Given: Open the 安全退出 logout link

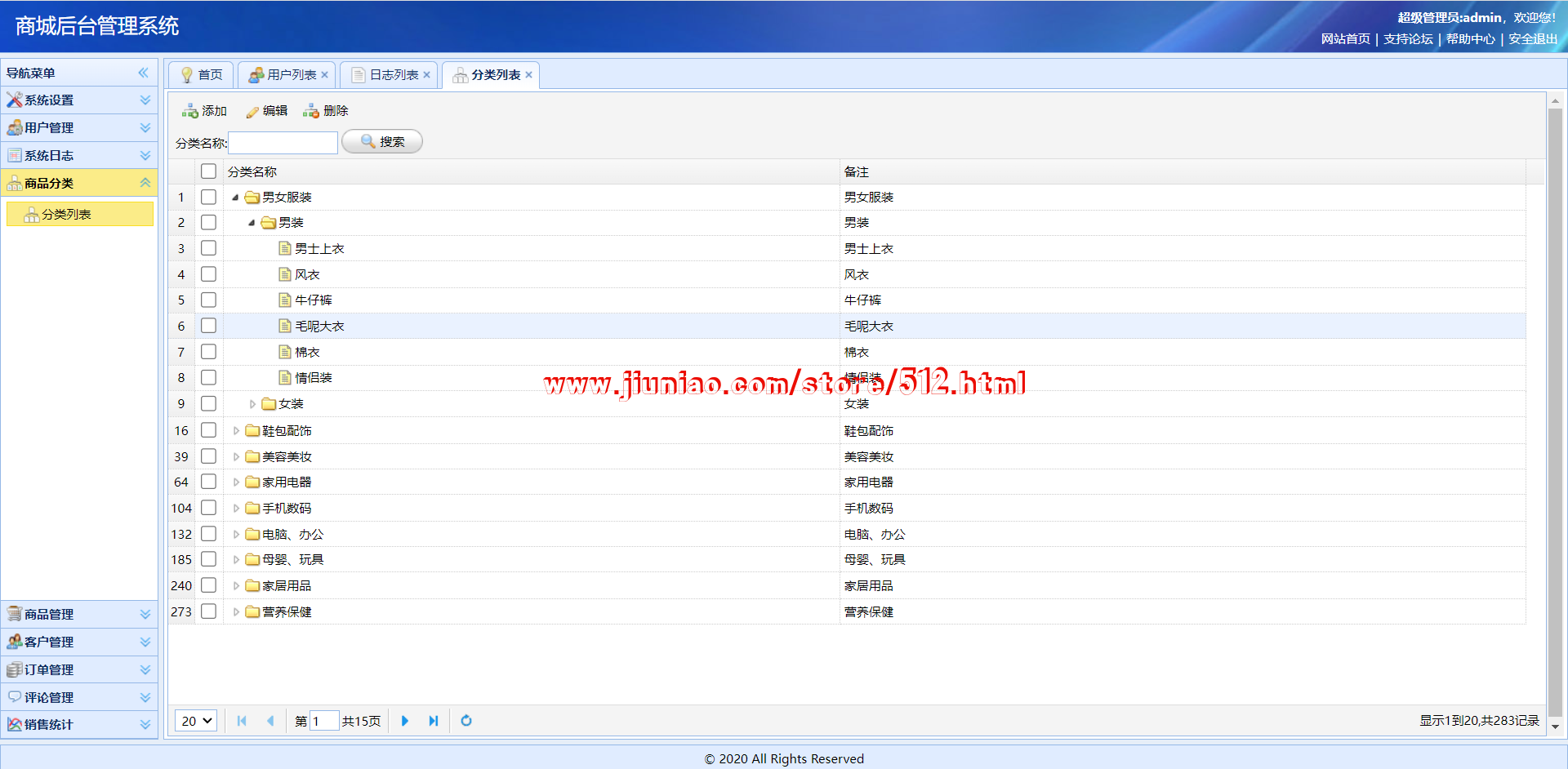Looking at the screenshot, I should (x=1532, y=38).
